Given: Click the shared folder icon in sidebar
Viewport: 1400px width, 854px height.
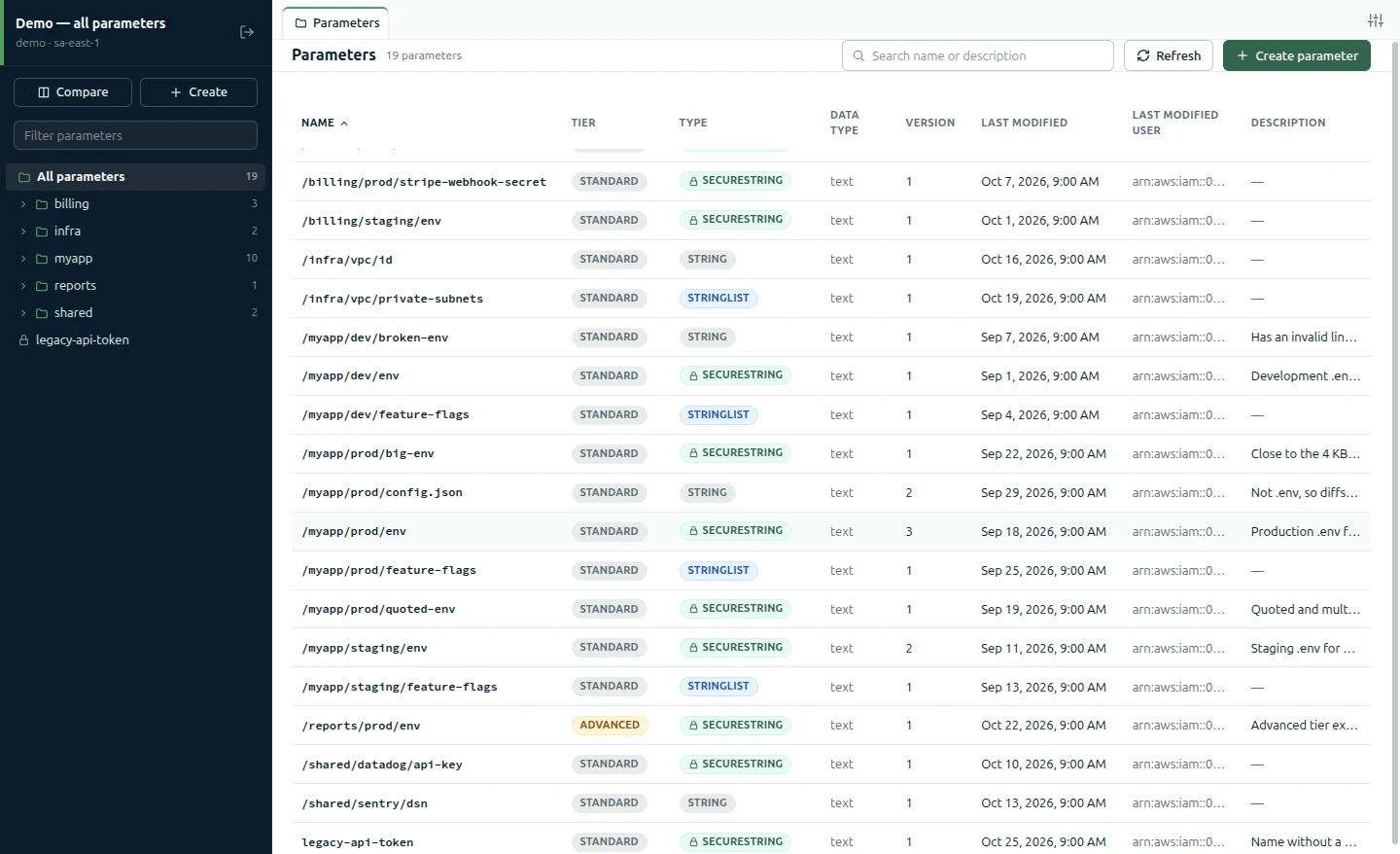Looking at the screenshot, I should [x=42, y=313].
